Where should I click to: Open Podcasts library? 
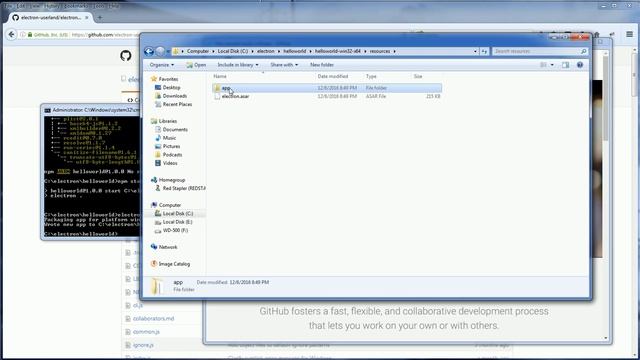[172, 155]
